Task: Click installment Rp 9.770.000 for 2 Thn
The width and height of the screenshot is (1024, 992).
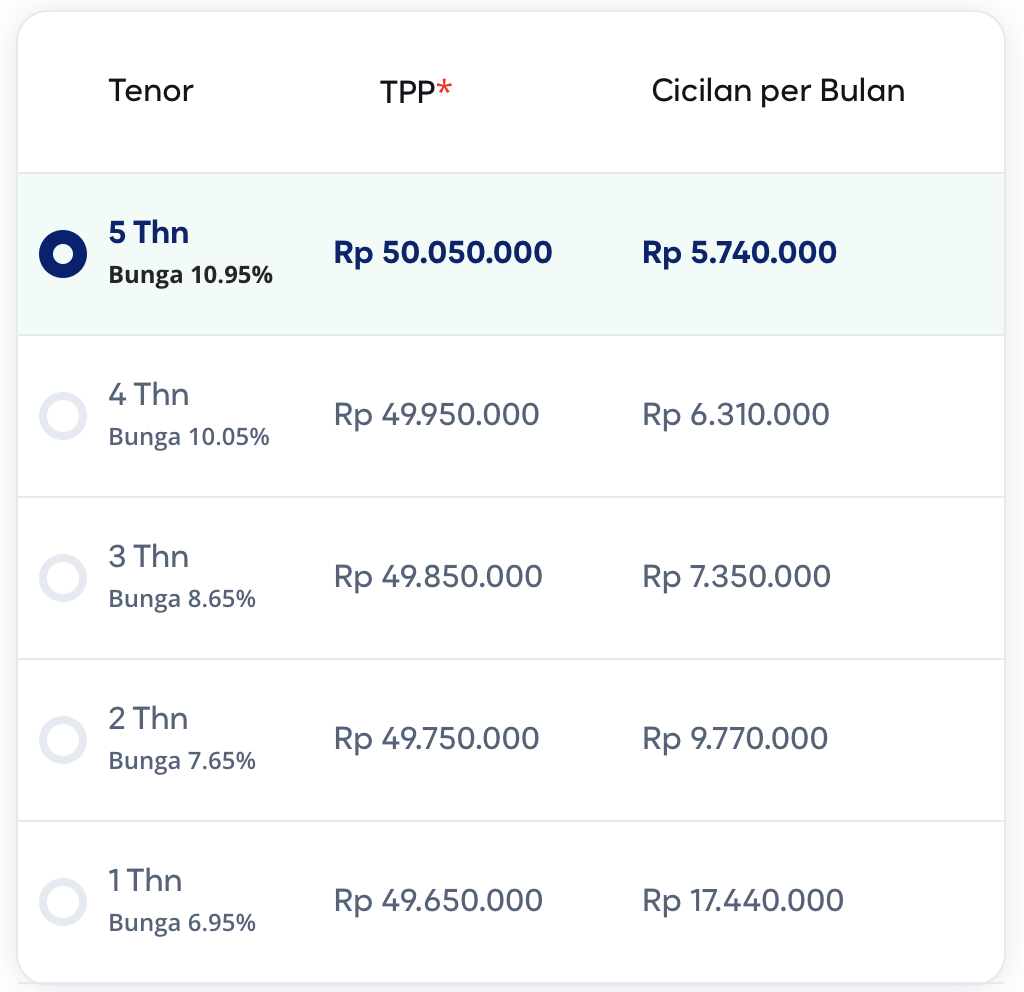Action: click(x=735, y=739)
